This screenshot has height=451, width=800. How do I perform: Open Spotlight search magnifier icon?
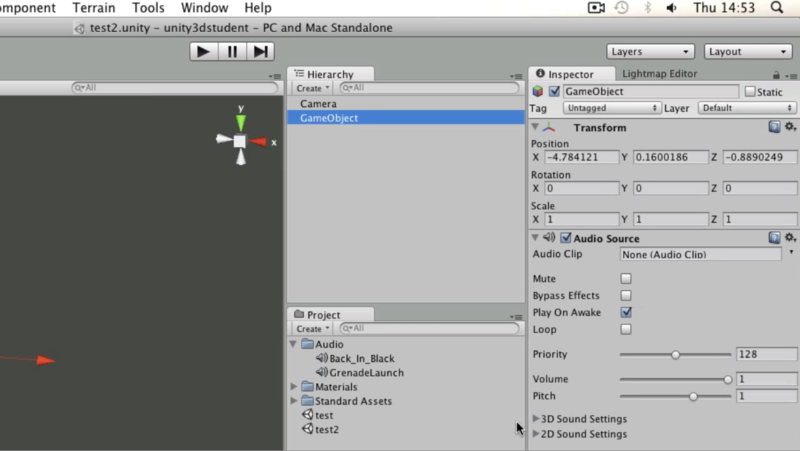[777, 8]
